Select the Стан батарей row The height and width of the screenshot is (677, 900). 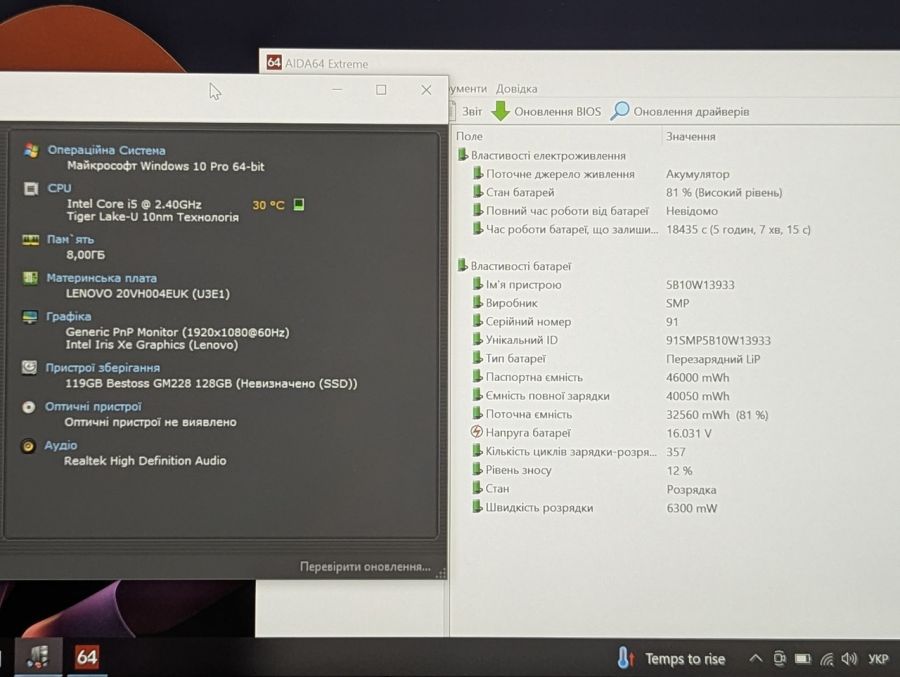[x=627, y=192]
